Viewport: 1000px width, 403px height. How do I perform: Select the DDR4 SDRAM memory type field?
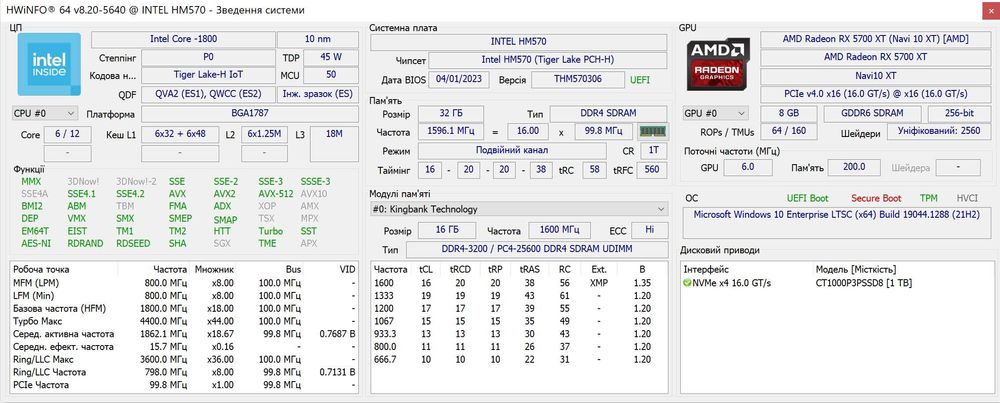click(x=608, y=114)
